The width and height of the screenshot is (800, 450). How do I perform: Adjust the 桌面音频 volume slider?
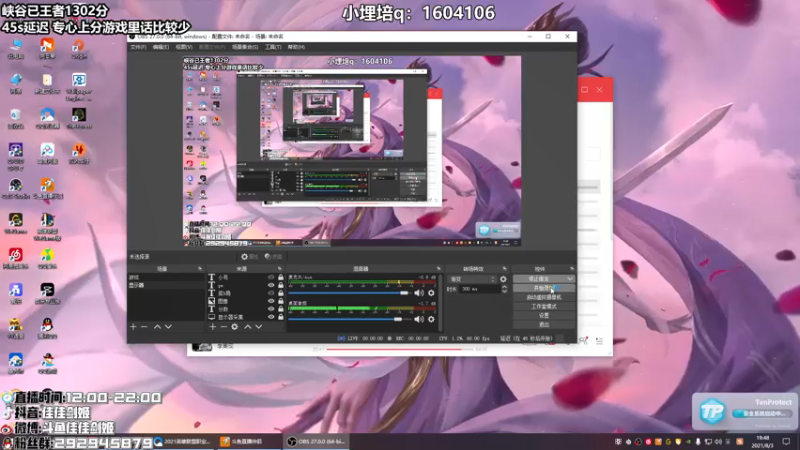348,319
